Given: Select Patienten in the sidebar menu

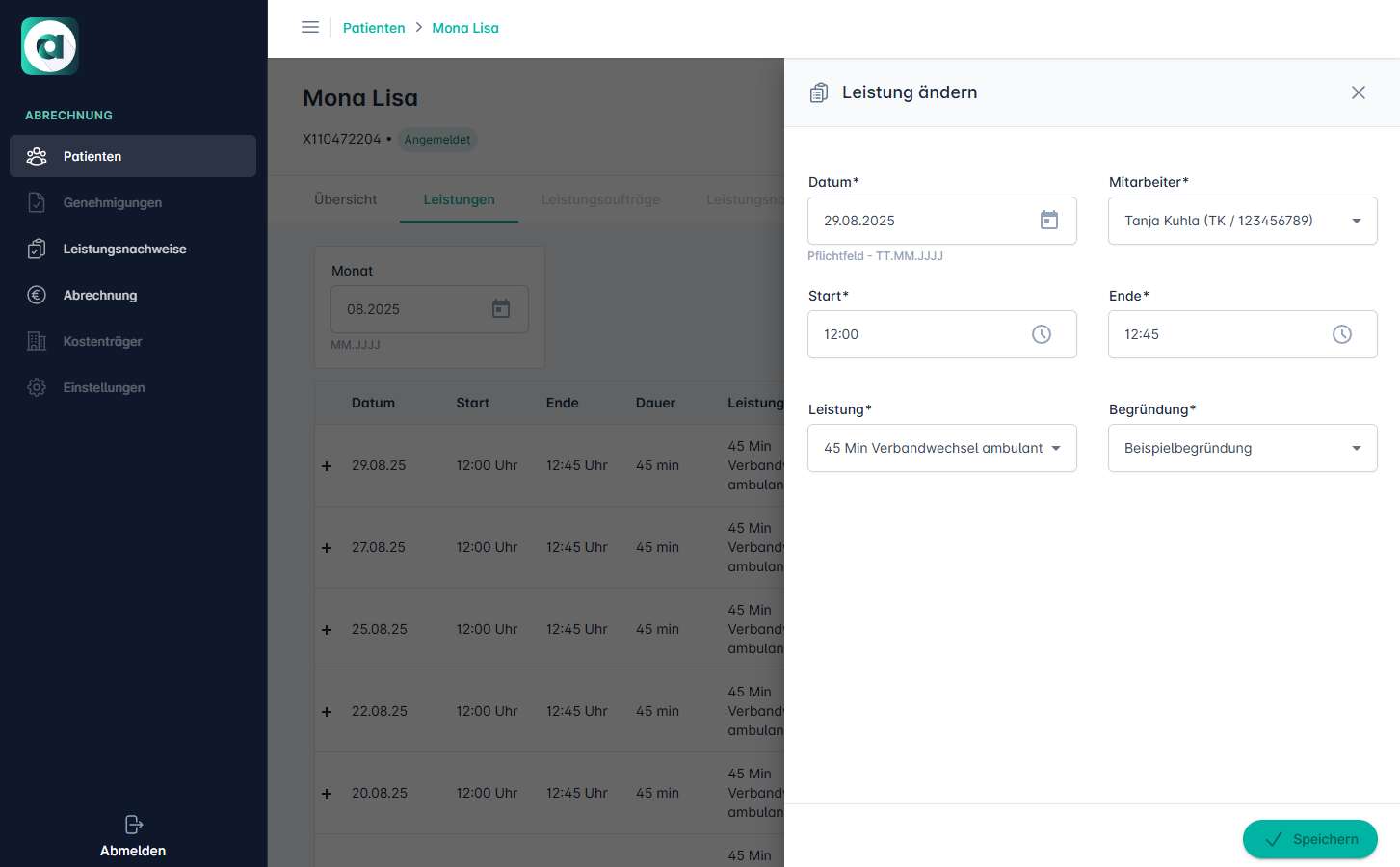Looking at the screenshot, I should pos(92,156).
